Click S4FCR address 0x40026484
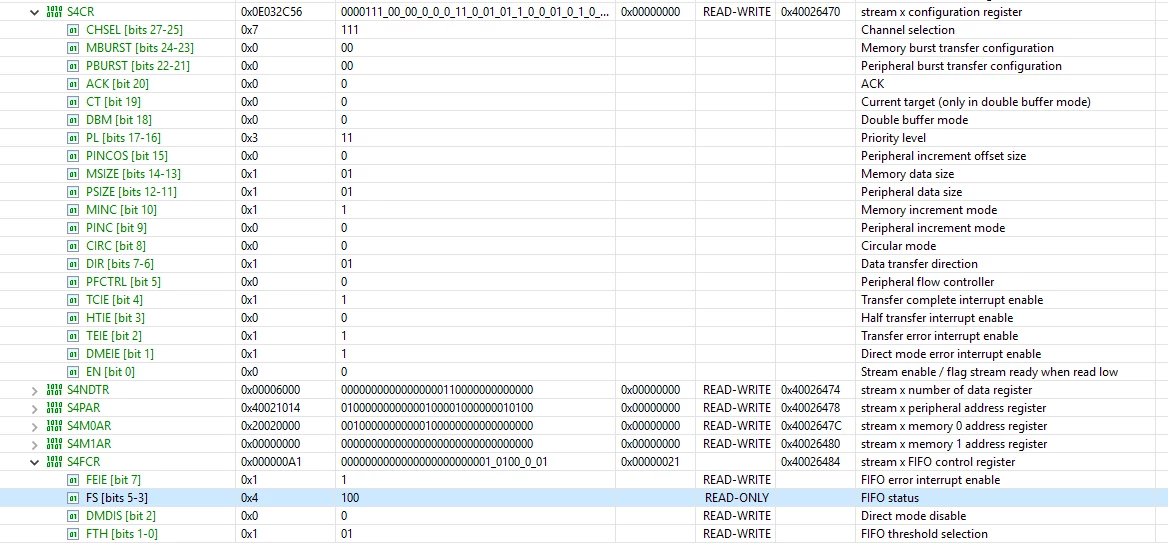This screenshot has width=1168, height=543. 810,462
